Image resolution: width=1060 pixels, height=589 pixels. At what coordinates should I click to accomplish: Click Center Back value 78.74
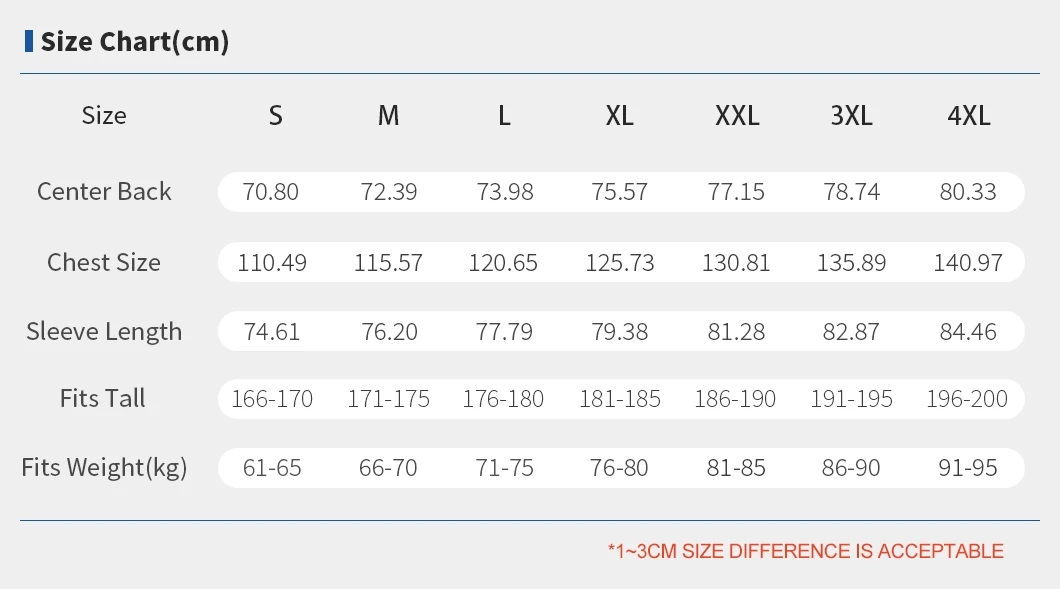[x=852, y=191]
